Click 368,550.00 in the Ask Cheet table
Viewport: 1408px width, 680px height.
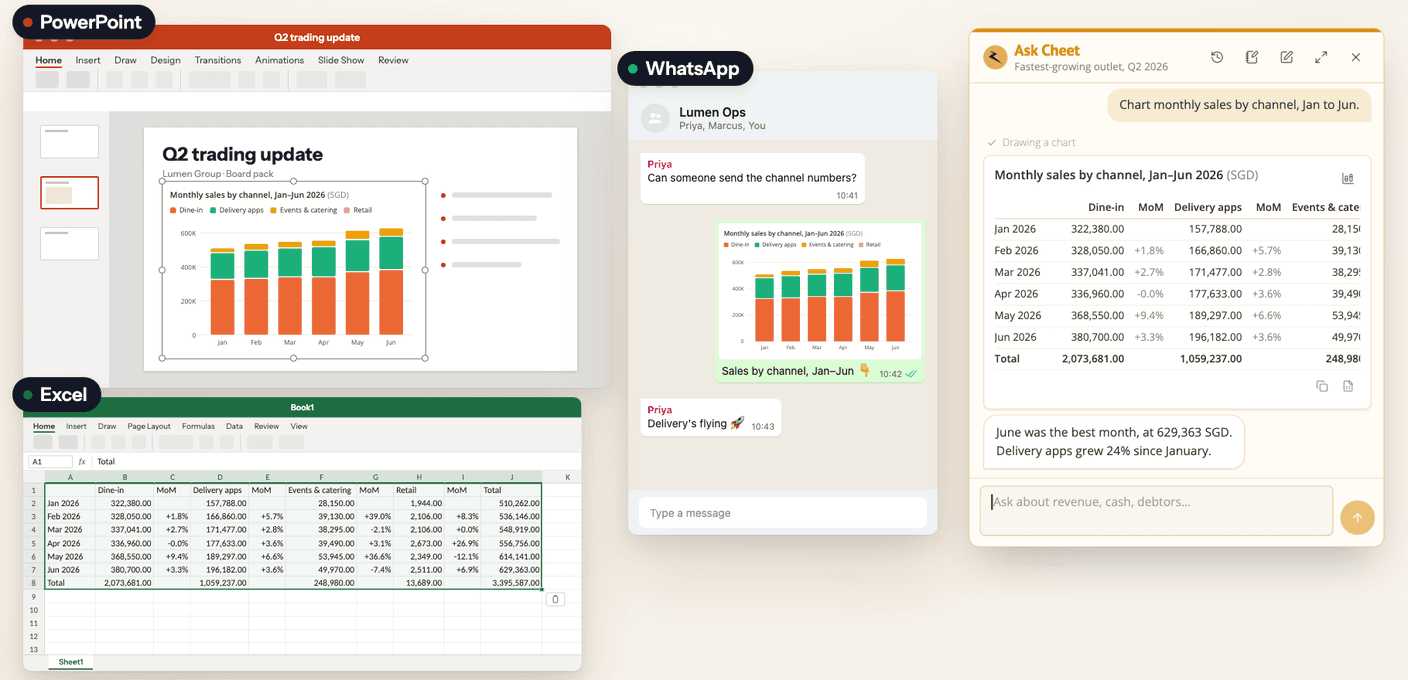[x=1097, y=316]
